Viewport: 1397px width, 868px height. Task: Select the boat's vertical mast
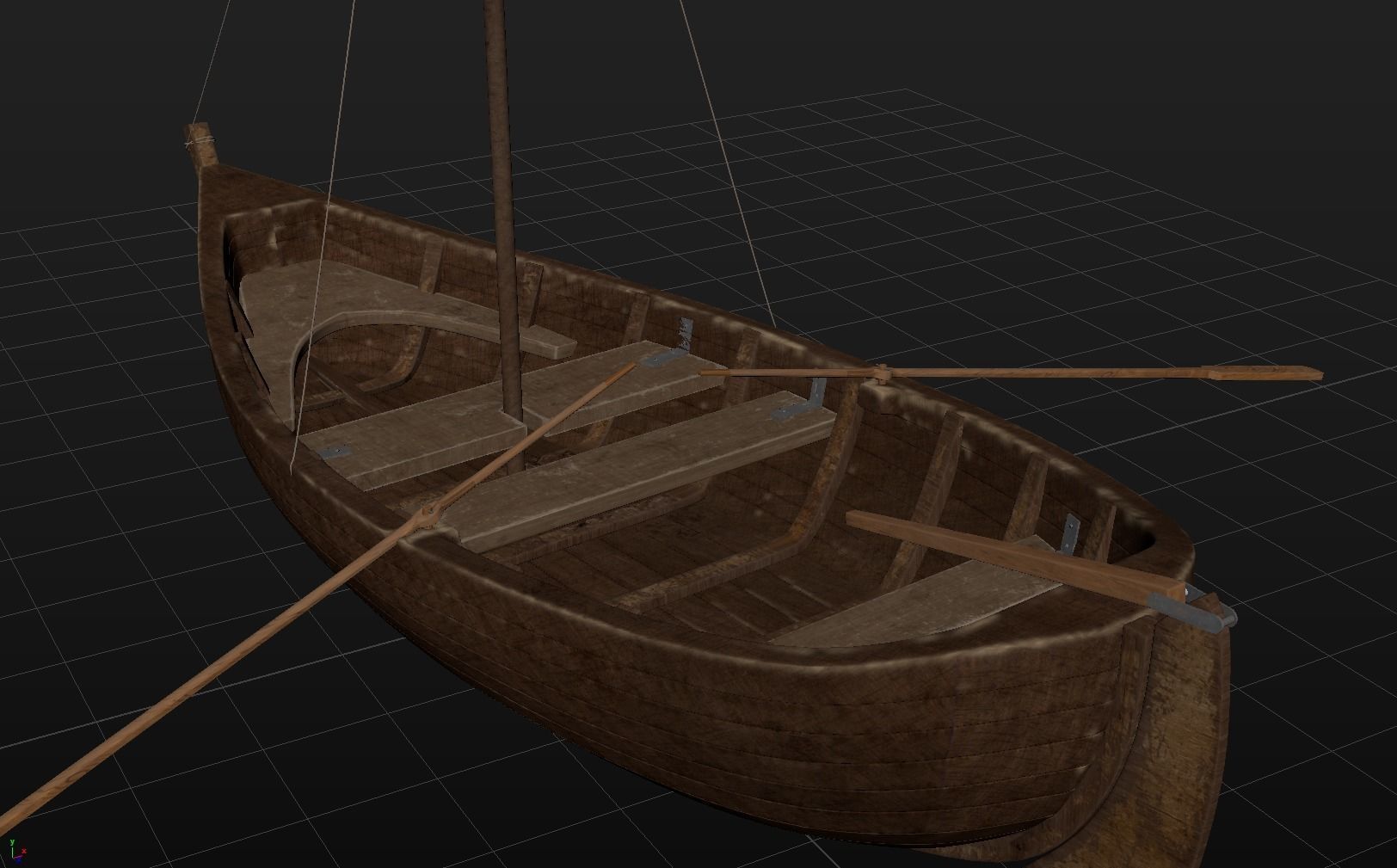(x=503, y=232)
